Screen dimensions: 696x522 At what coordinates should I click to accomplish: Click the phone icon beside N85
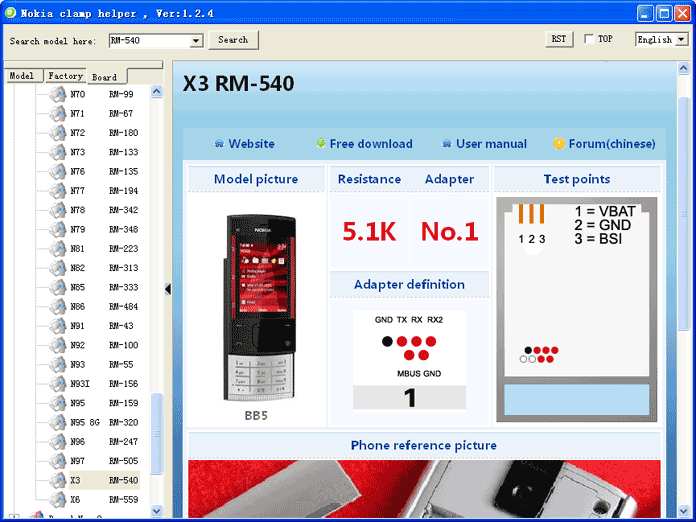(58, 287)
